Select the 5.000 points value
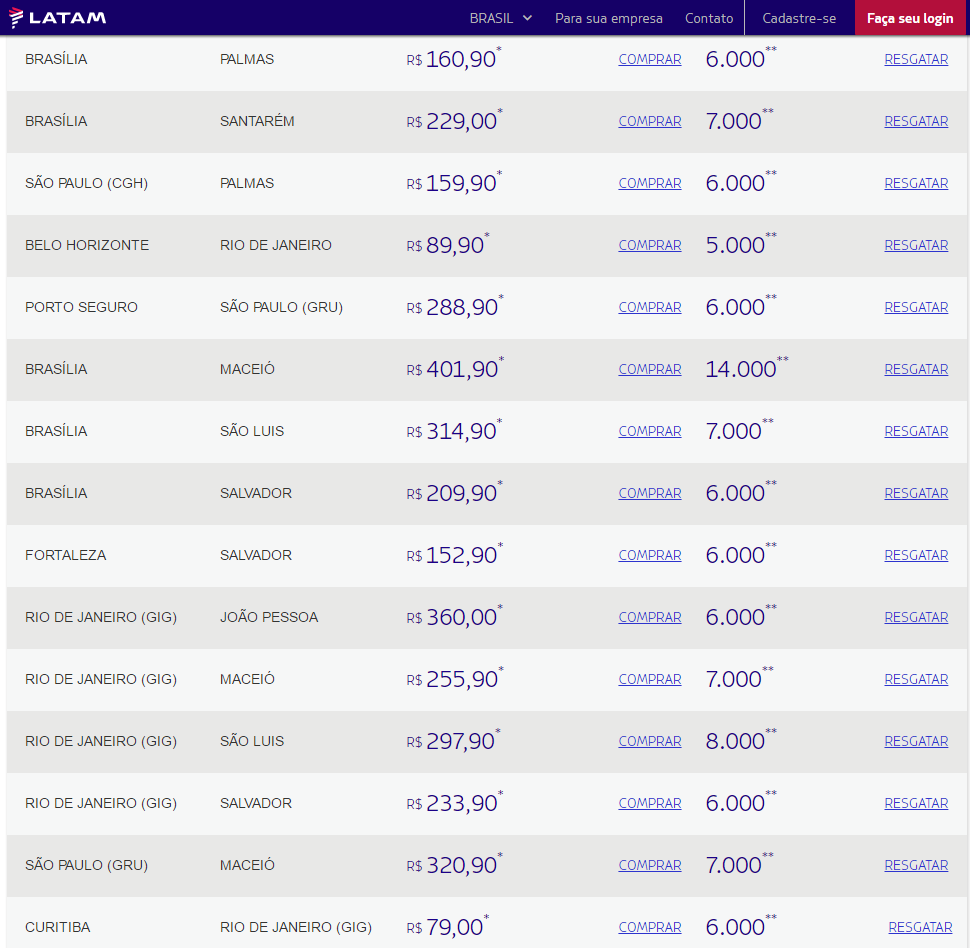Image resolution: width=970 pixels, height=948 pixels. [740, 244]
